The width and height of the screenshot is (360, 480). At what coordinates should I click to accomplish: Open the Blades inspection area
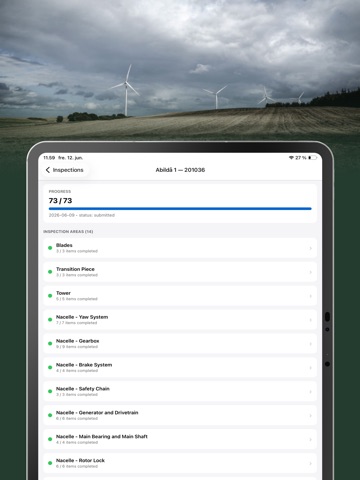click(x=180, y=248)
